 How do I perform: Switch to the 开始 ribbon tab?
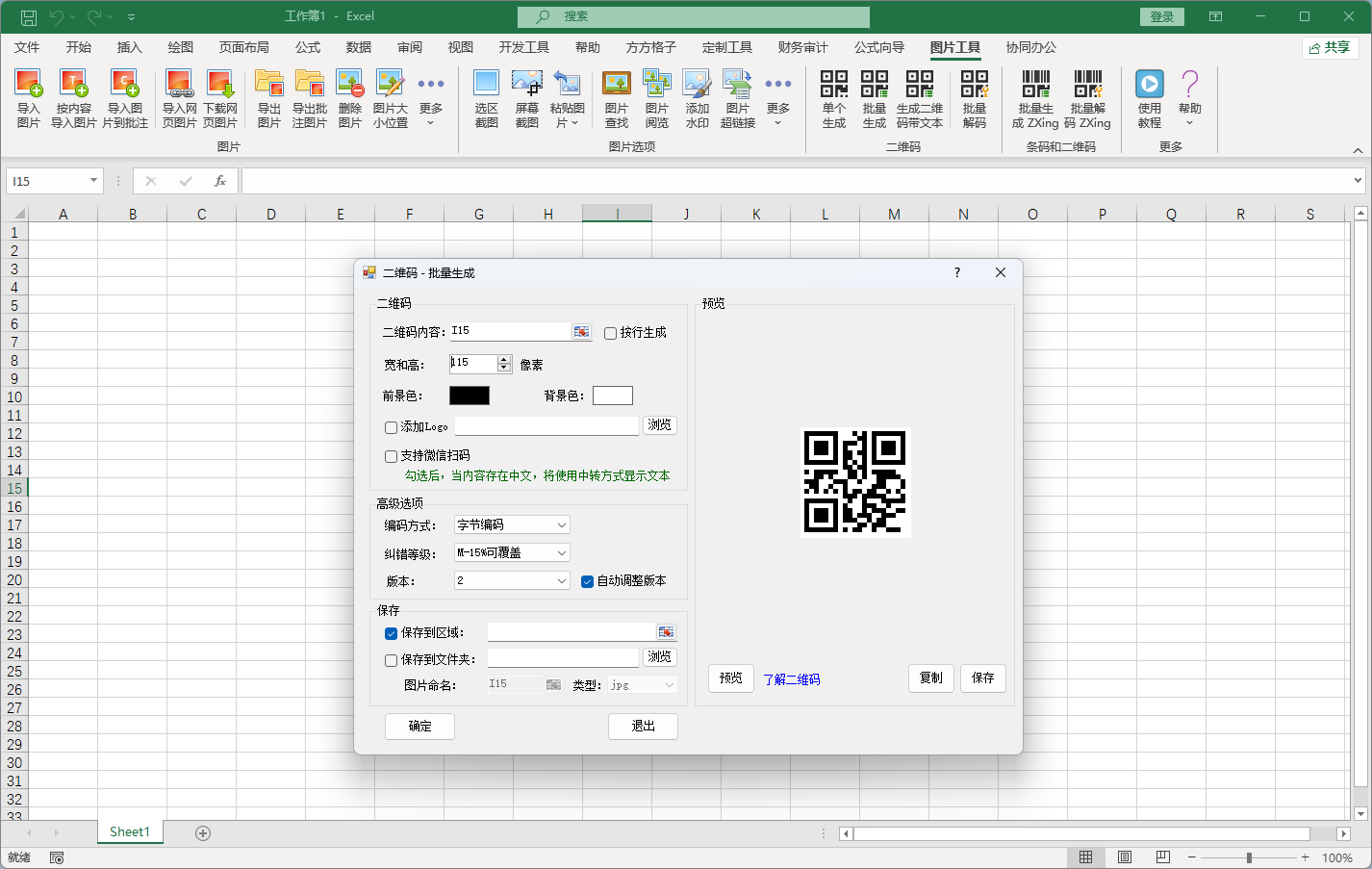pos(79,47)
